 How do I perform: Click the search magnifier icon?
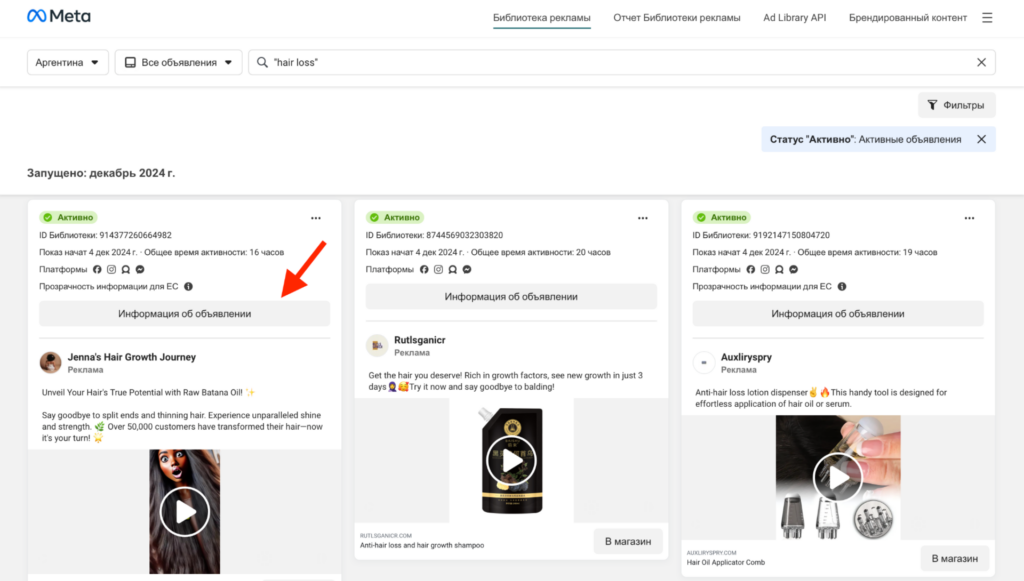(262, 62)
